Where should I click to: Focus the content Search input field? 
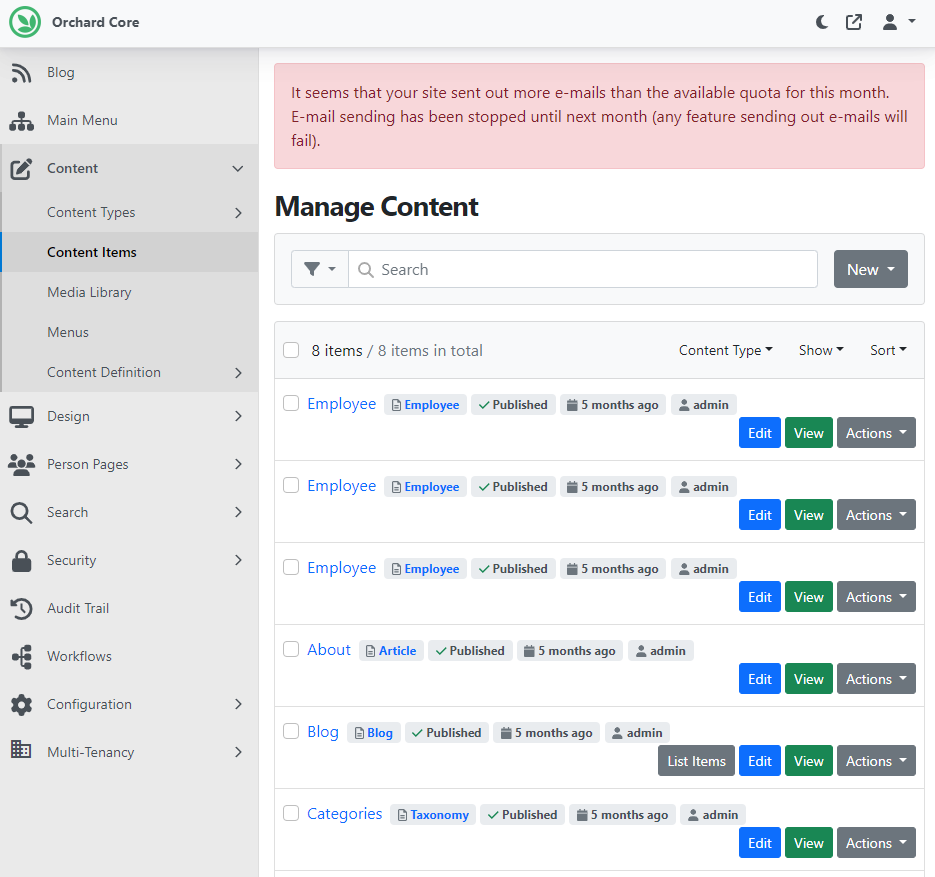point(583,269)
